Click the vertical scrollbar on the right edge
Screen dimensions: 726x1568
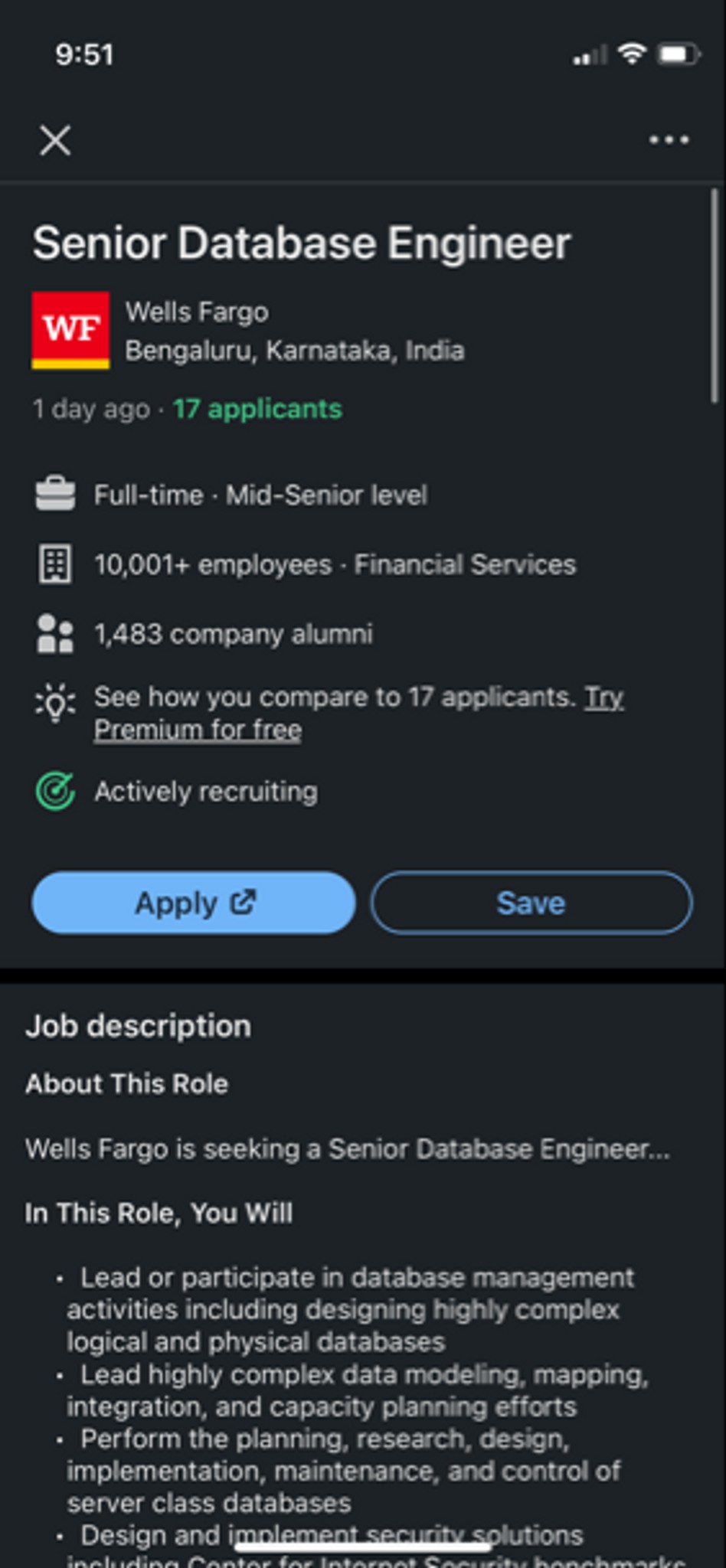click(x=714, y=295)
